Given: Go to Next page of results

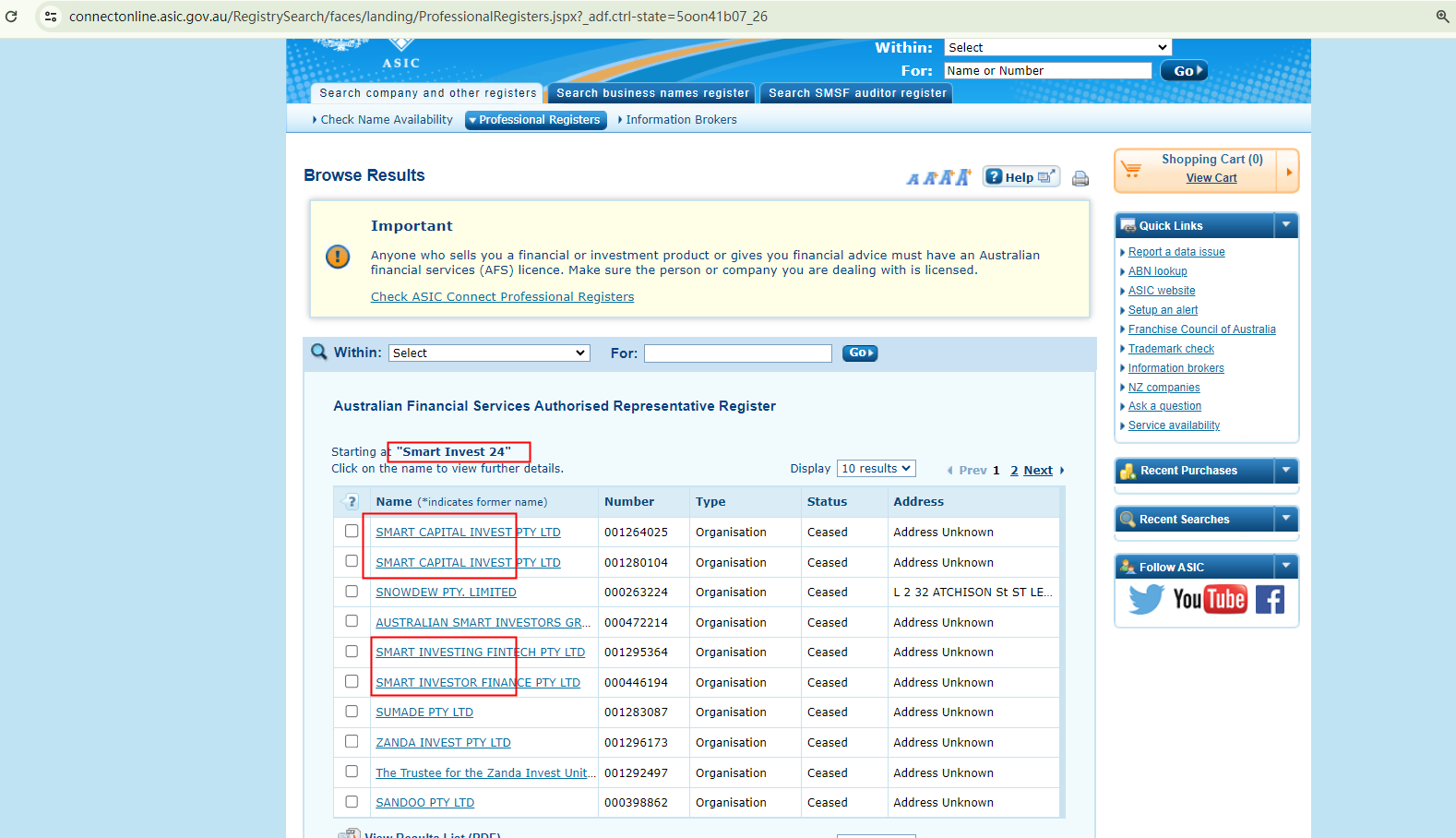Looking at the screenshot, I should [x=1038, y=471].
